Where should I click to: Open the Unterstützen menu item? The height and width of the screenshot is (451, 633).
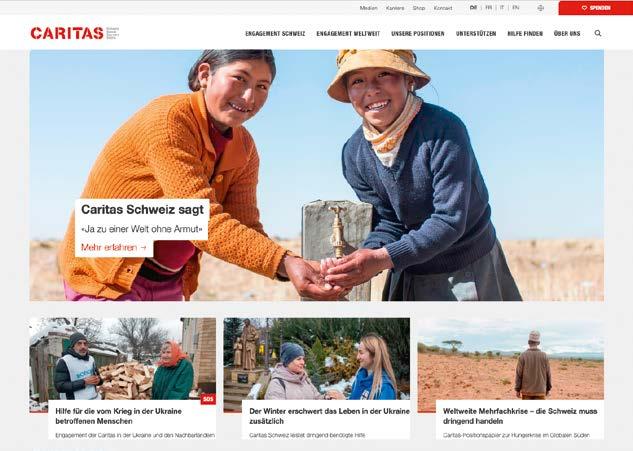pos(476,34)
